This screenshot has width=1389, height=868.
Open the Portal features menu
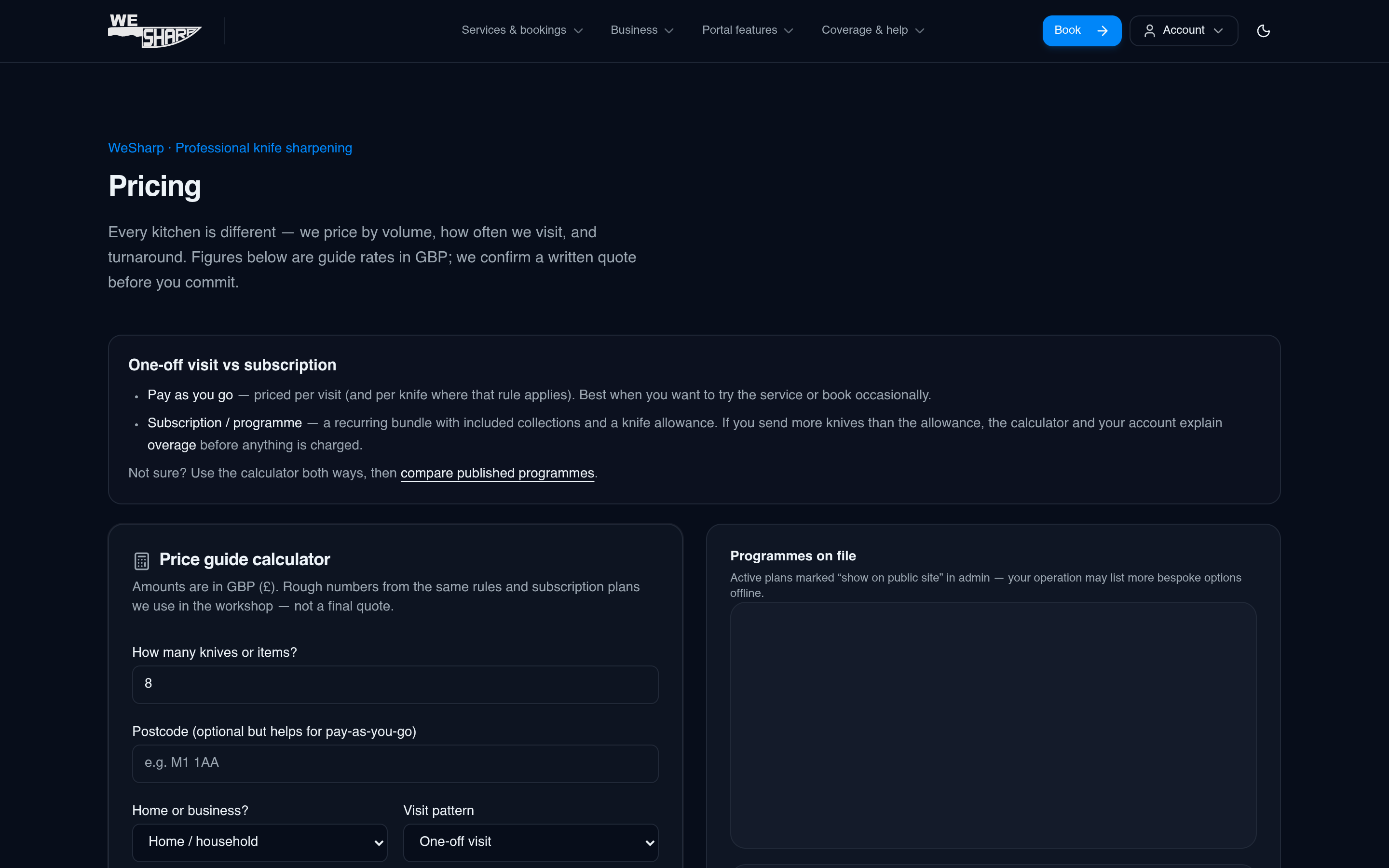(x=747, y=30)
